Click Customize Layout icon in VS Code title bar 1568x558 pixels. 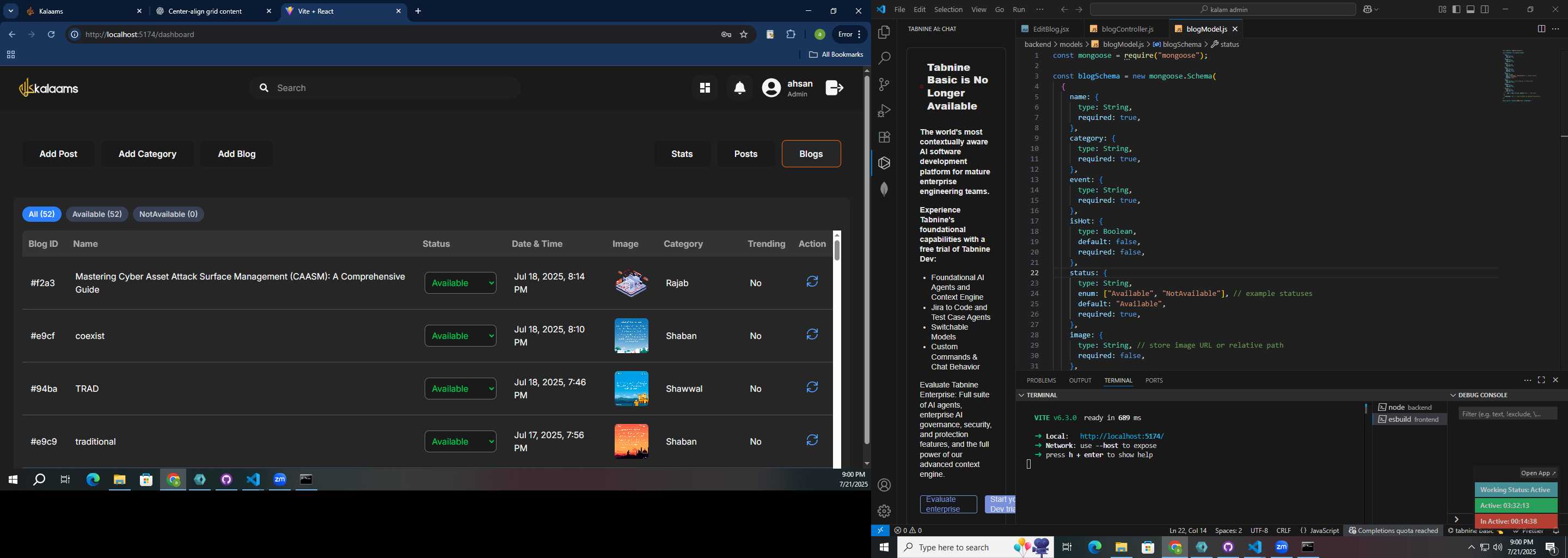[1442, 9]
